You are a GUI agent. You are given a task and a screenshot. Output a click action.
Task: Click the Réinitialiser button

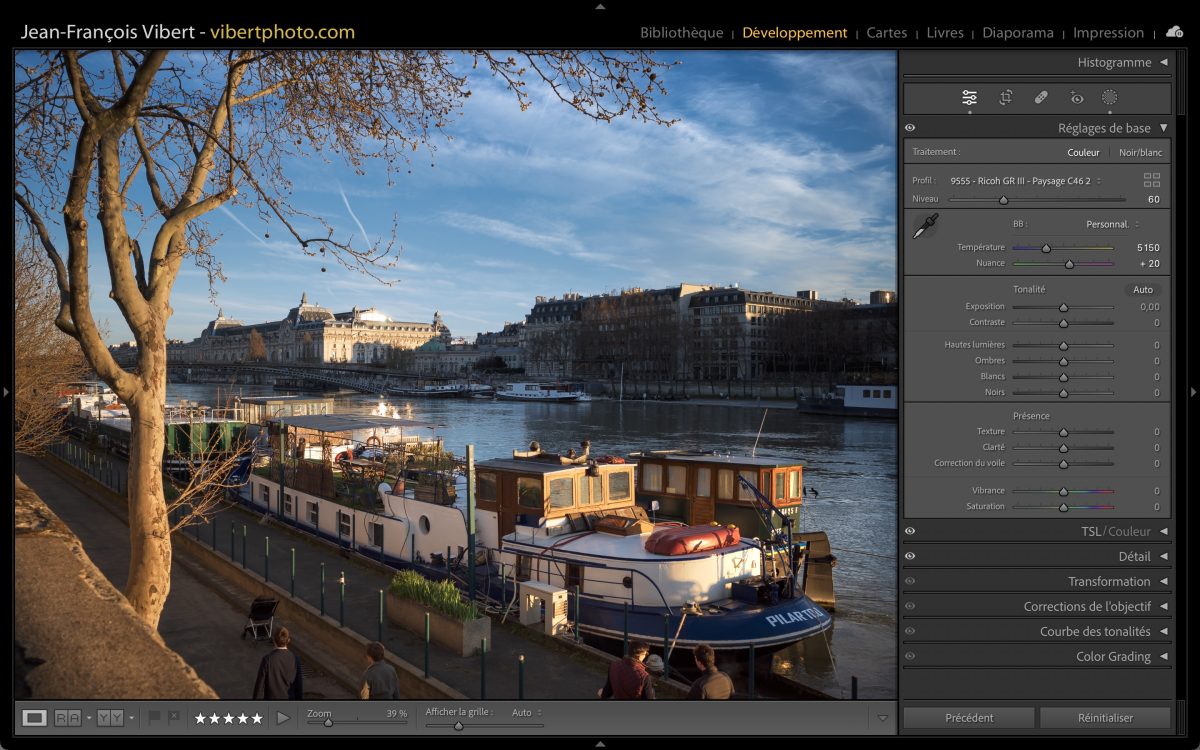point(1105,718)
